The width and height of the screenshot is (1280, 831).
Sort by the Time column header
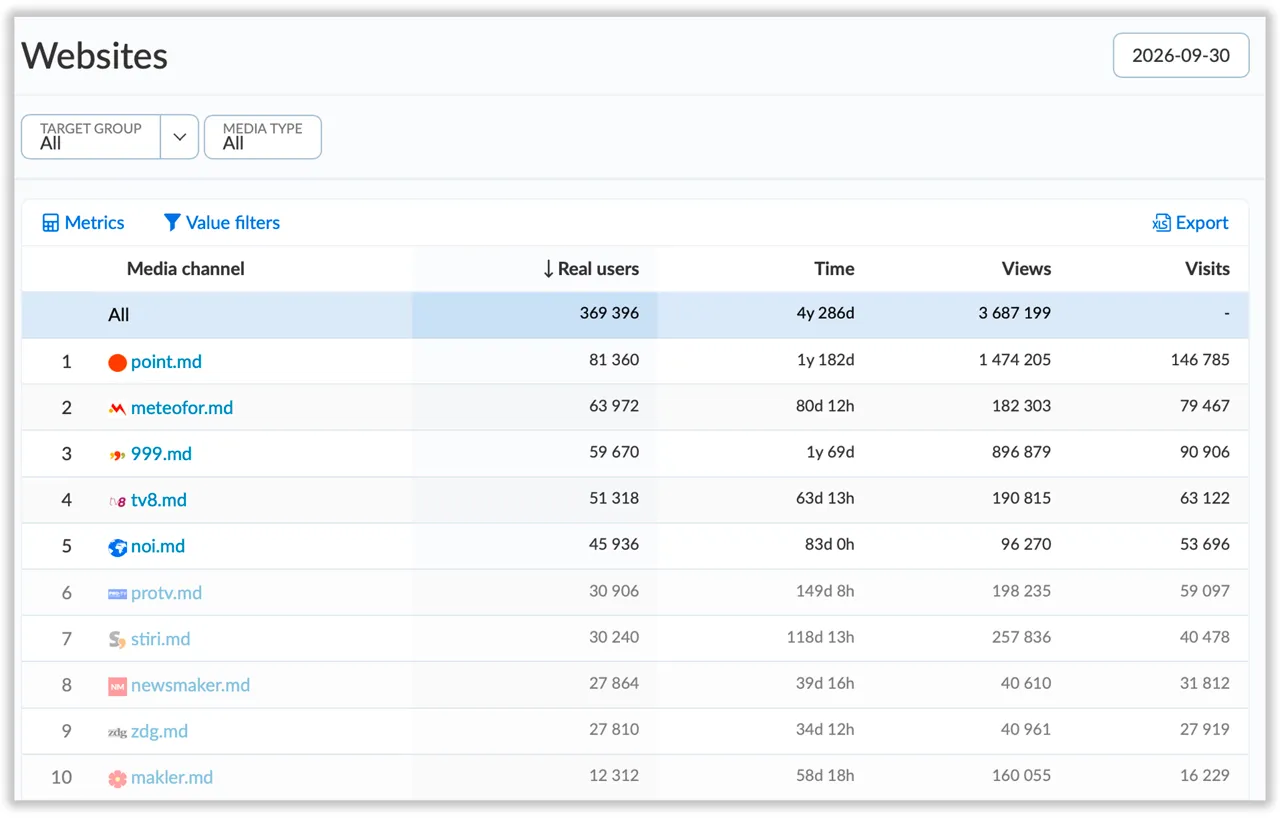pos(834,269)
